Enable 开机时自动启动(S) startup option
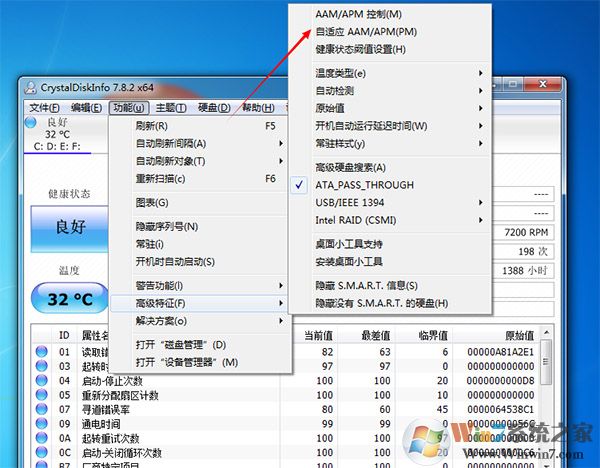Screen dimensions: 600x468 198,262
